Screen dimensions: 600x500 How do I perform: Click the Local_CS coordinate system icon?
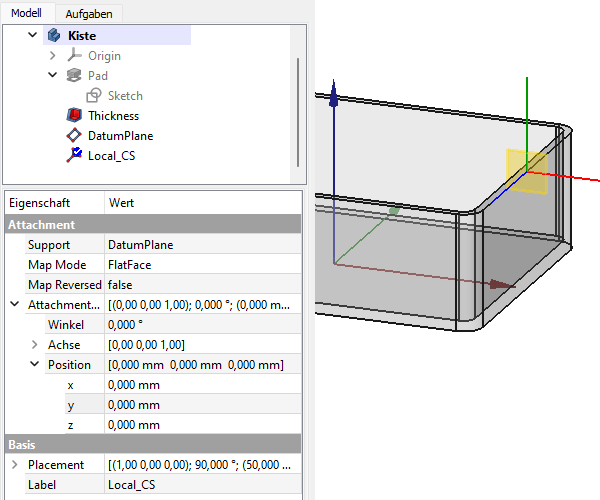point(74,155)
